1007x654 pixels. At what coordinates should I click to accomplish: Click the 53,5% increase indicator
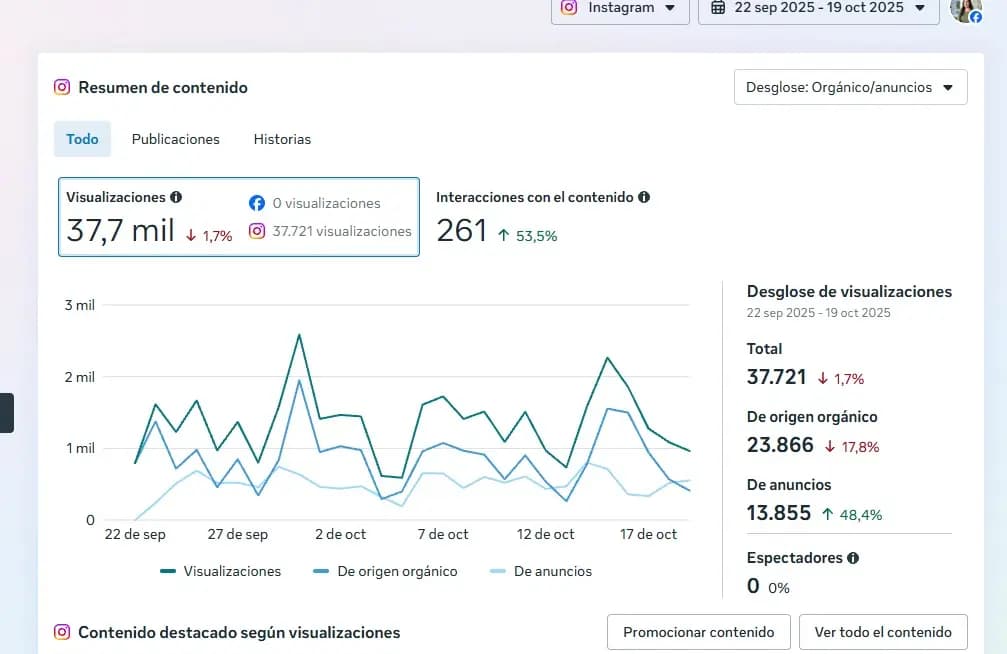point(527,236)
